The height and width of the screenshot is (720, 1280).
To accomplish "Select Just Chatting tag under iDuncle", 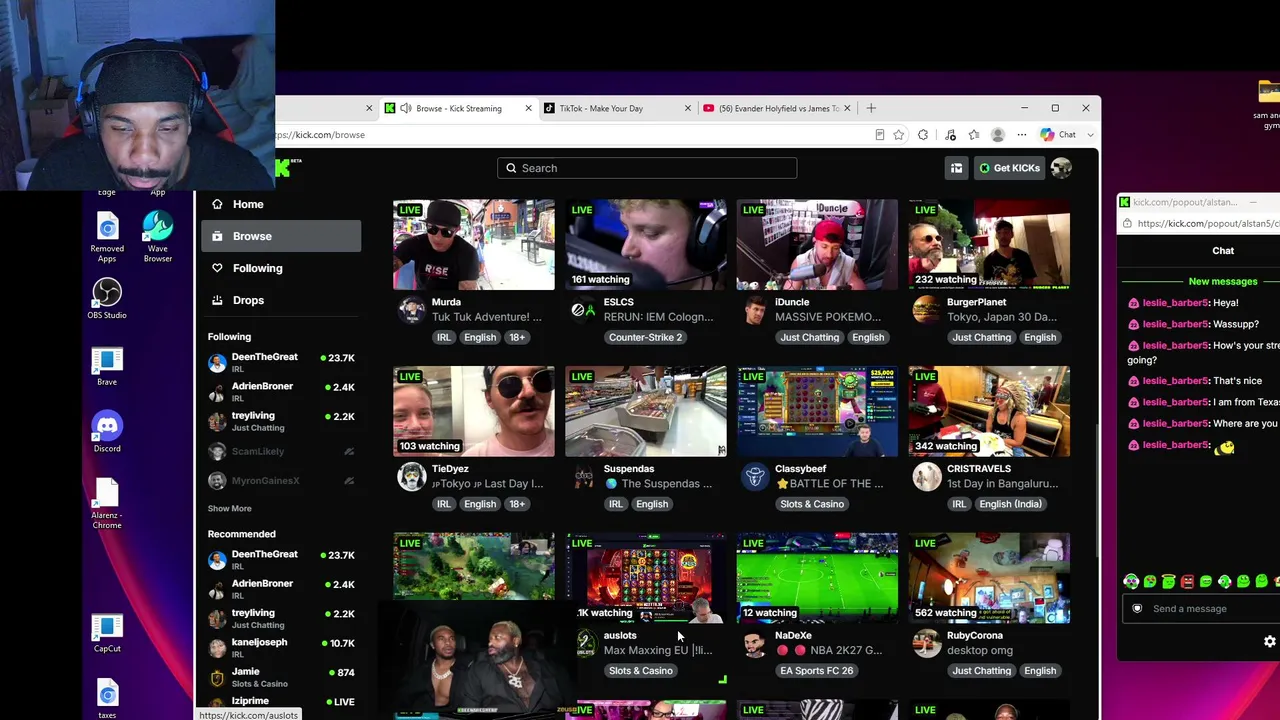I will coord(810,338).
